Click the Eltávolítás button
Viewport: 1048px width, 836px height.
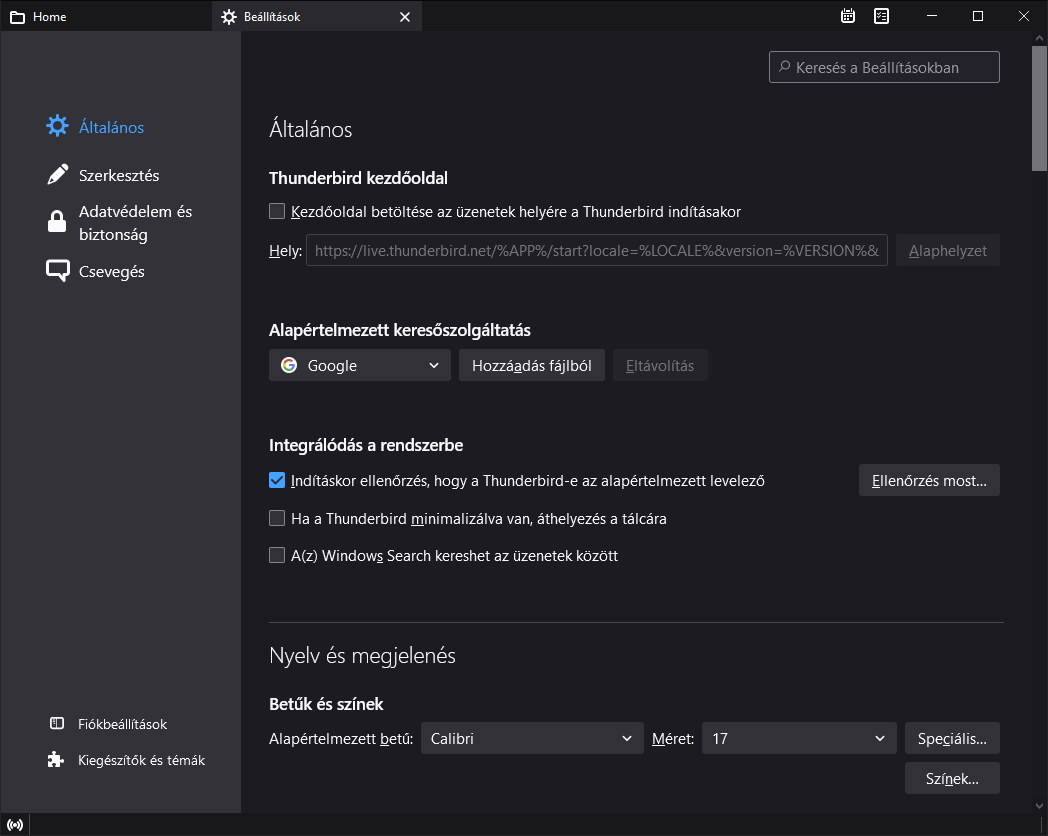pos(660,366)
